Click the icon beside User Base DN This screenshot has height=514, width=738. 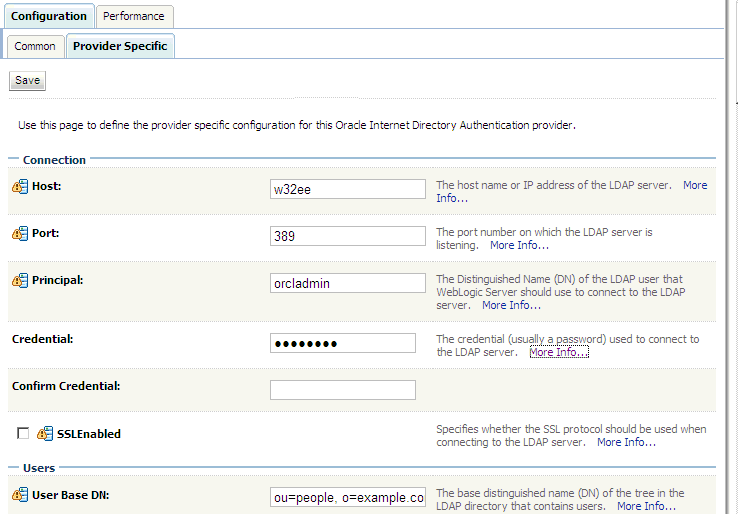click(20, 494)
